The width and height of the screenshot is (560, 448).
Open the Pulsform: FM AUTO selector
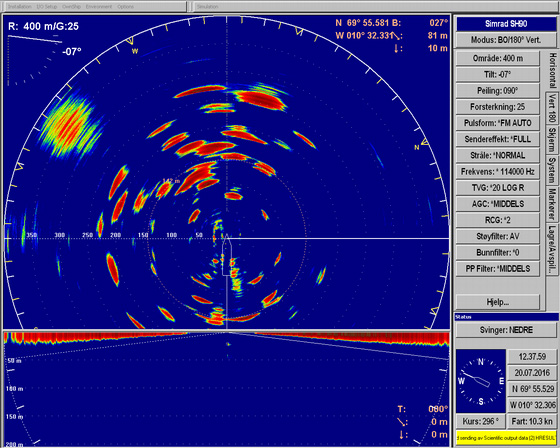498,123
